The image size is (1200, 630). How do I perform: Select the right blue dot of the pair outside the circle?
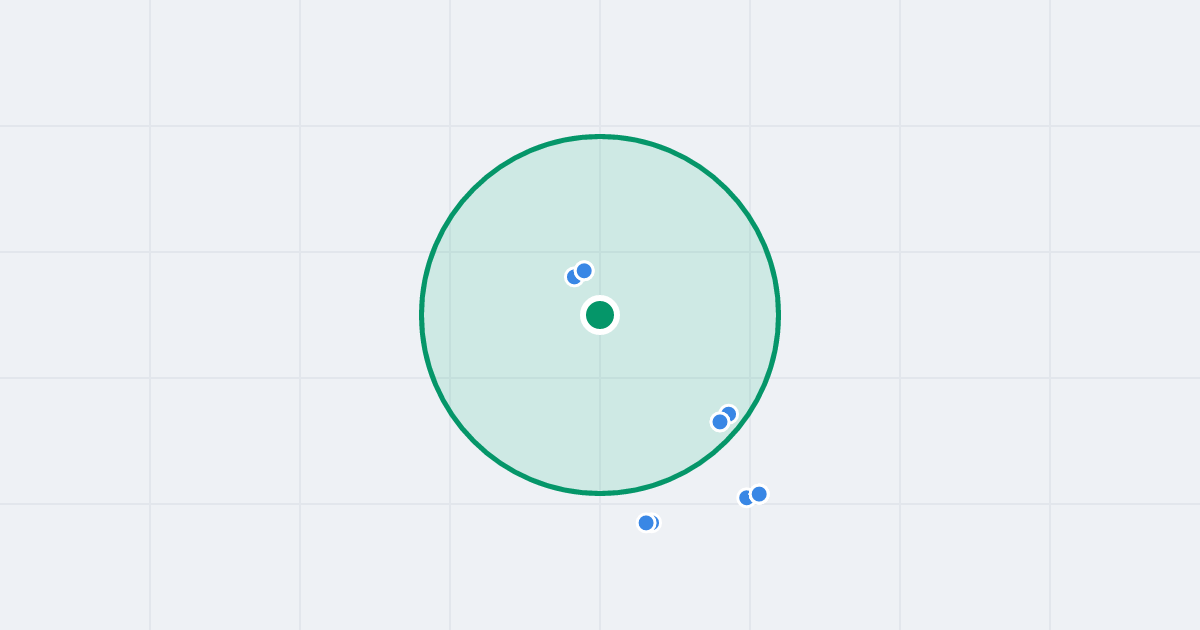click(759, 494)
